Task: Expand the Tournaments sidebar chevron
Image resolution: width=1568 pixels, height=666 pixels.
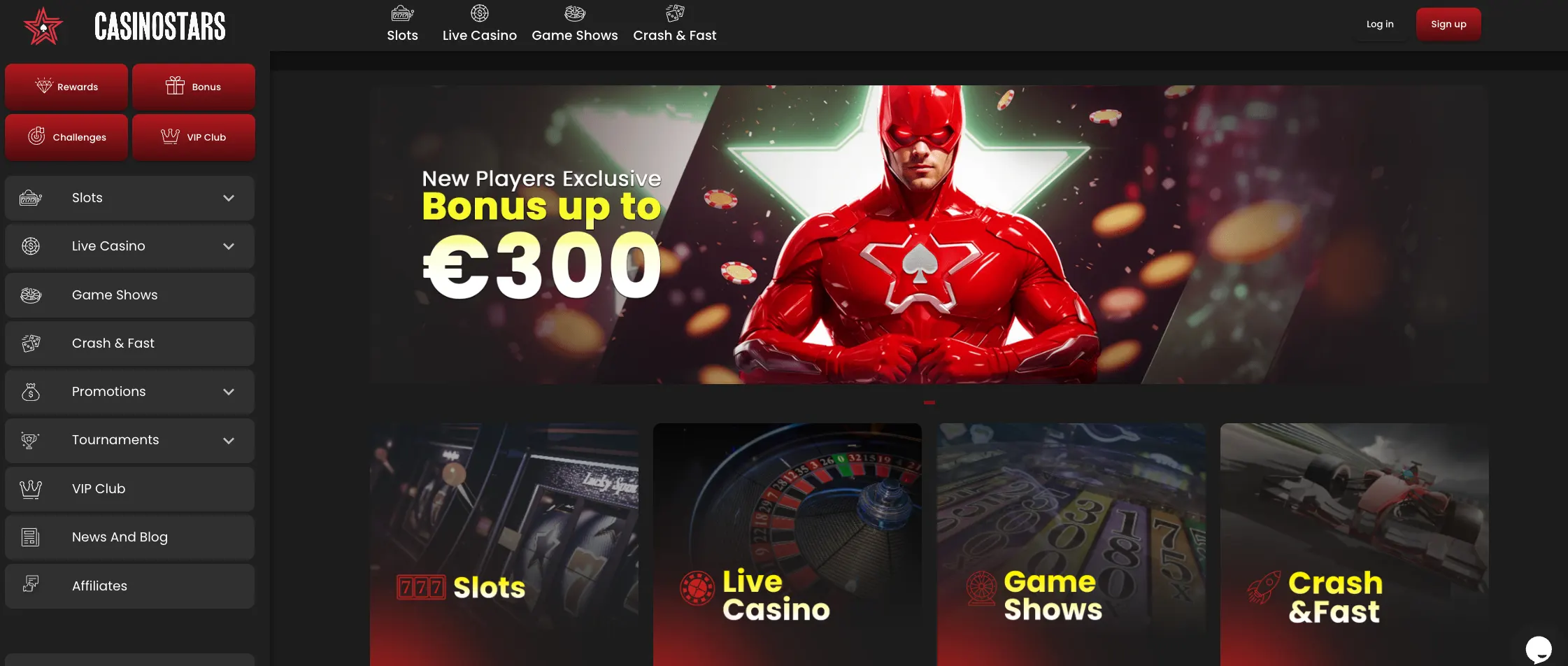Action: coord(229,441)
